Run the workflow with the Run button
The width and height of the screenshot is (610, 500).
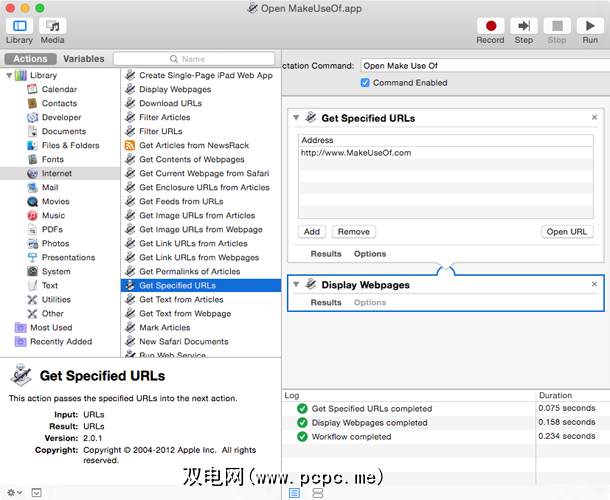click(590, 26)
